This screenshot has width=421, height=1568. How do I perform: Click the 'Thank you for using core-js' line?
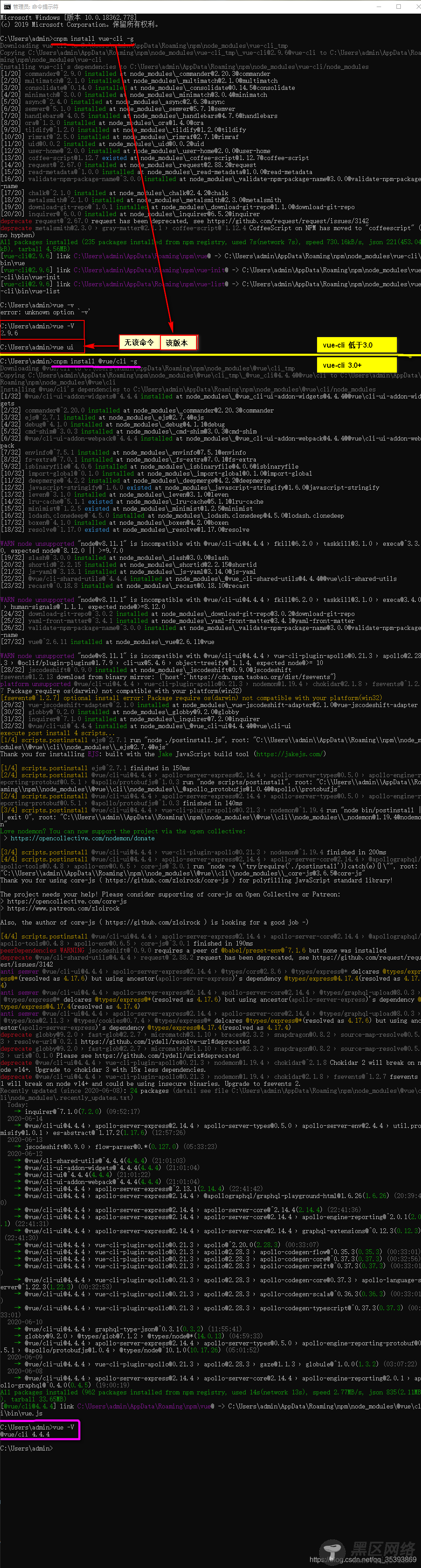(196, 880)
